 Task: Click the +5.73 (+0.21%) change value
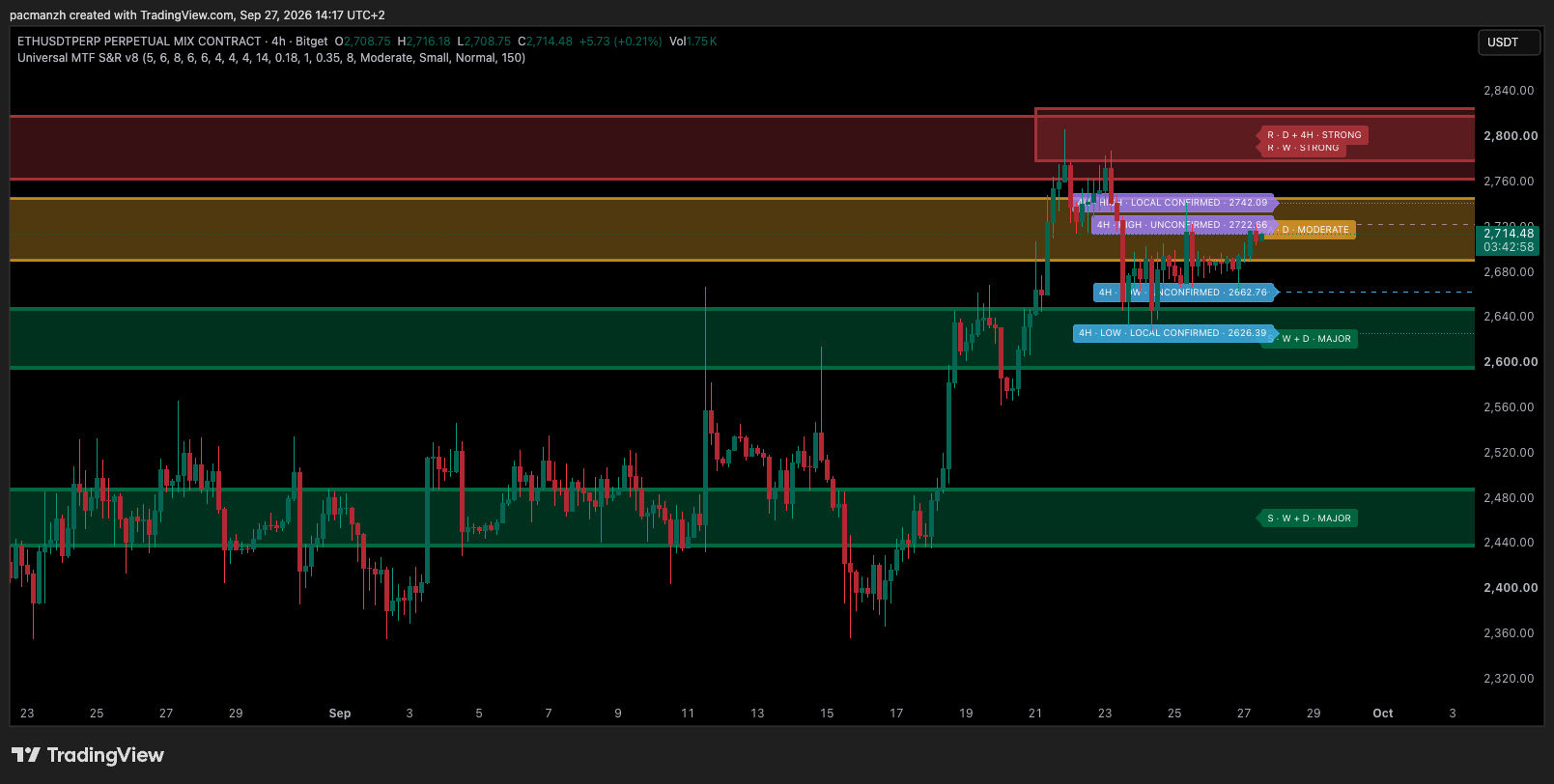(x=620, y=42)
